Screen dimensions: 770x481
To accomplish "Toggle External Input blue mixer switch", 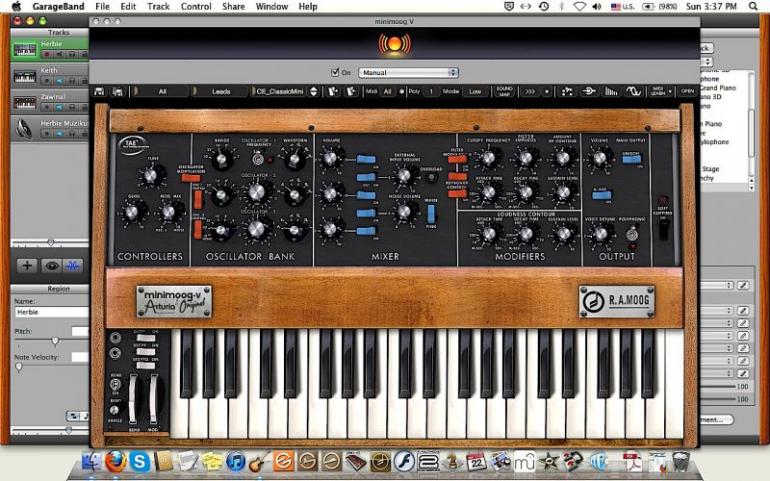I will pos(366,177).
